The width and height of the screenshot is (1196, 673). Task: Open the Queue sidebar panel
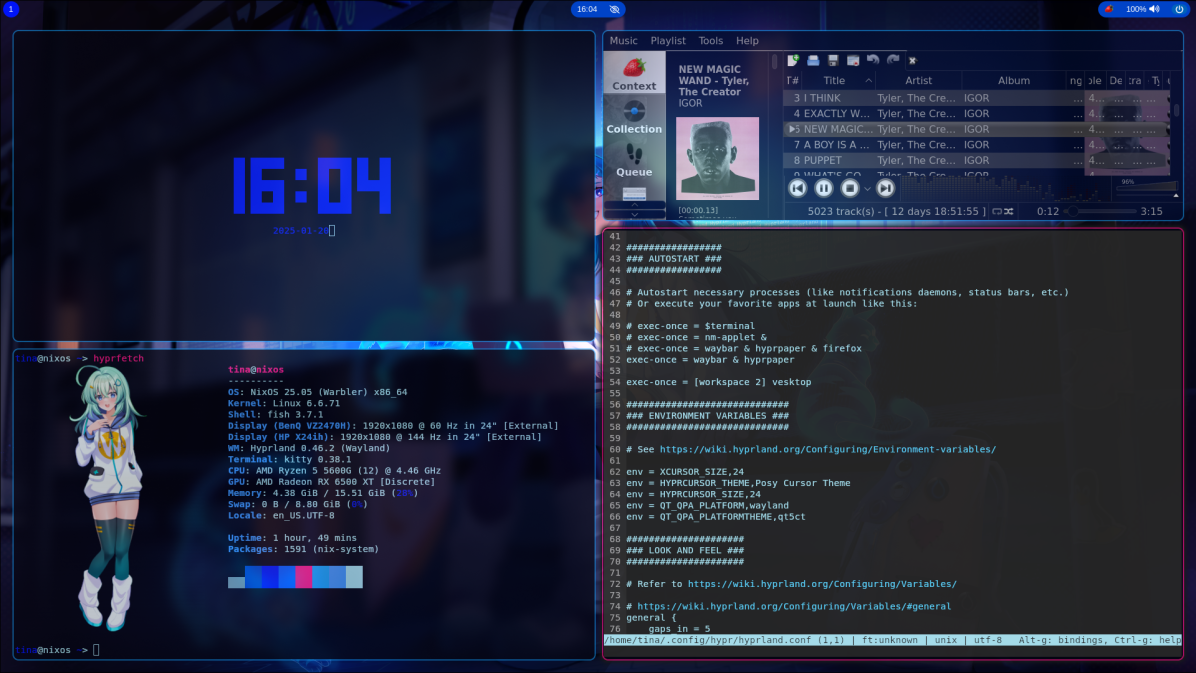(634, 160)
